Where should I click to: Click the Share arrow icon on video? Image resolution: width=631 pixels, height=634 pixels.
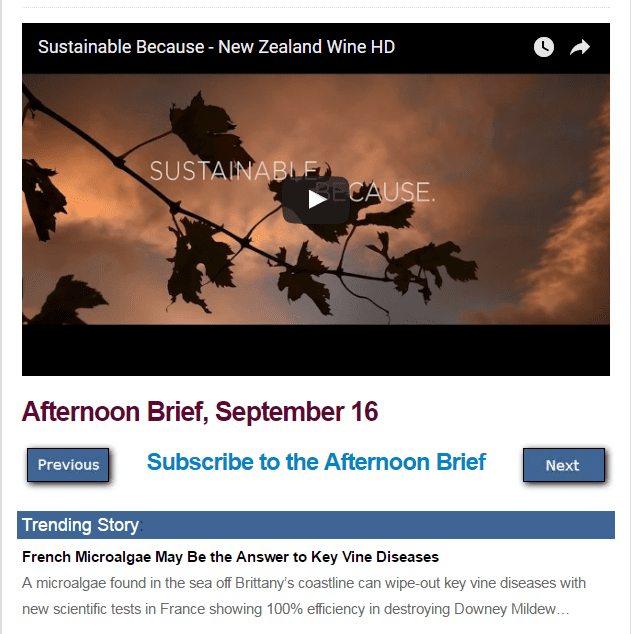tap(580, 47)
